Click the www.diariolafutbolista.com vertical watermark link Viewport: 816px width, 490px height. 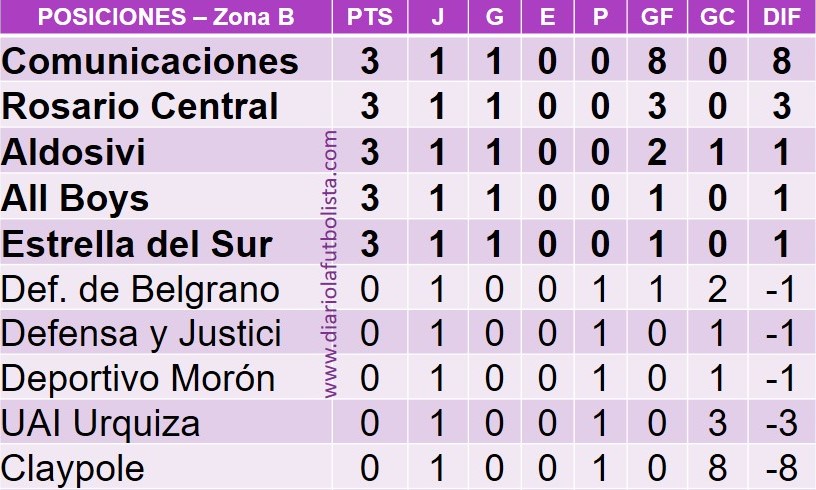[331, 265]
